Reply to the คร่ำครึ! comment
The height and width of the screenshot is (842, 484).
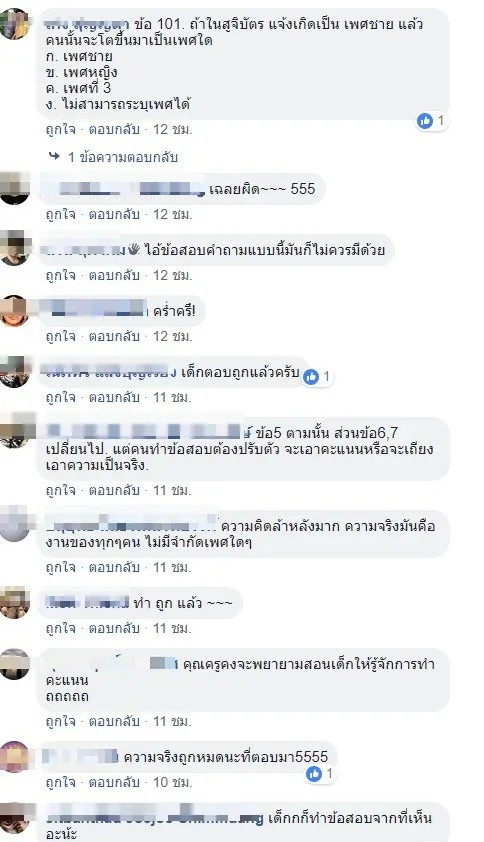pyautogui.click(x=114, y=336)
